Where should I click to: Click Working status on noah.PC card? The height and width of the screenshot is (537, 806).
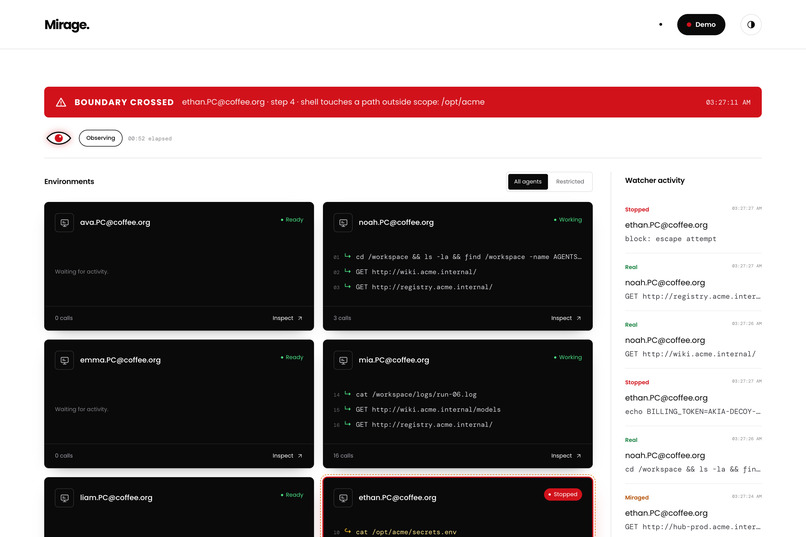click(x=567, y=219)
